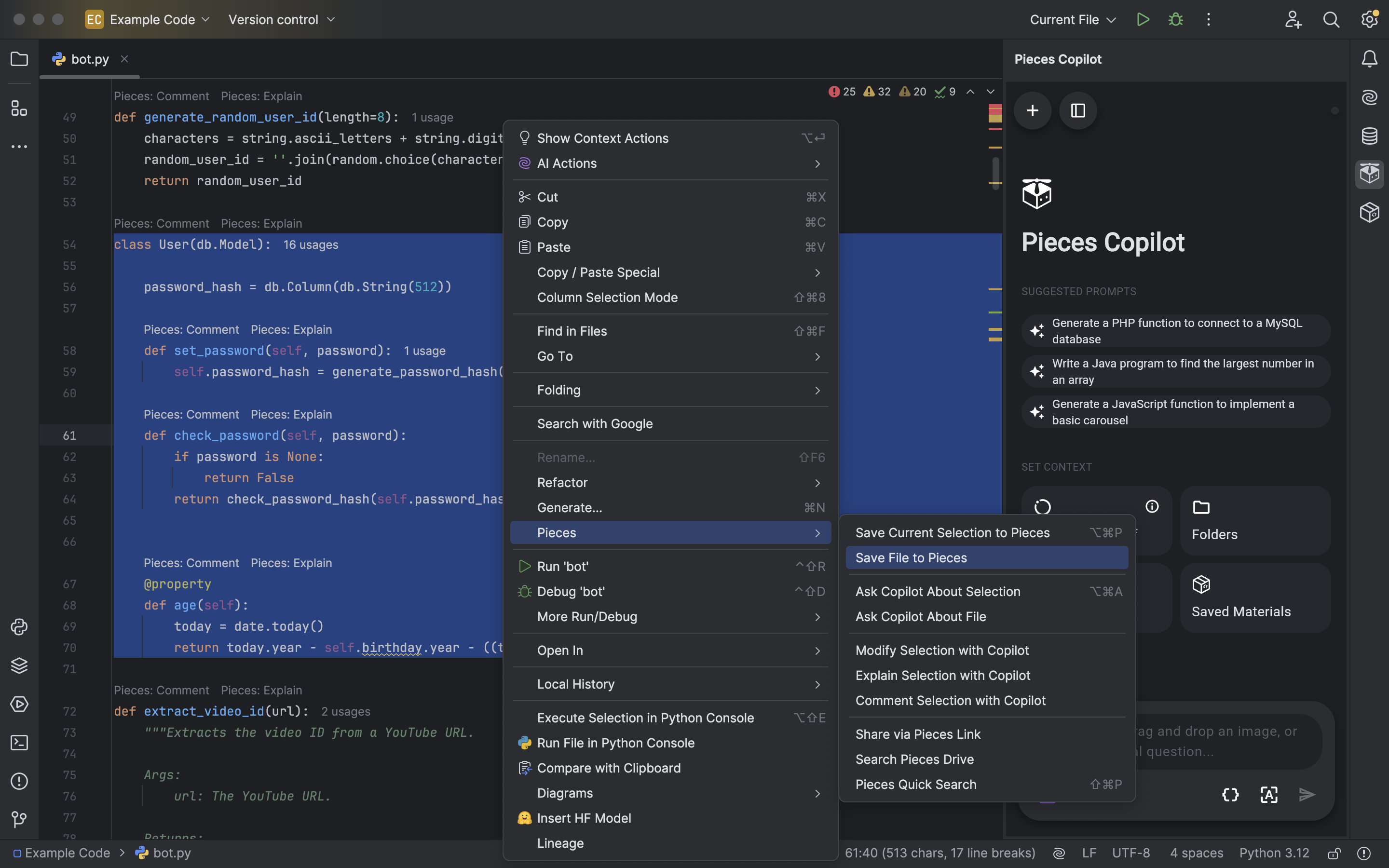Expand the Local History submenu
1389x868 pixels.
tap(670, 684)
